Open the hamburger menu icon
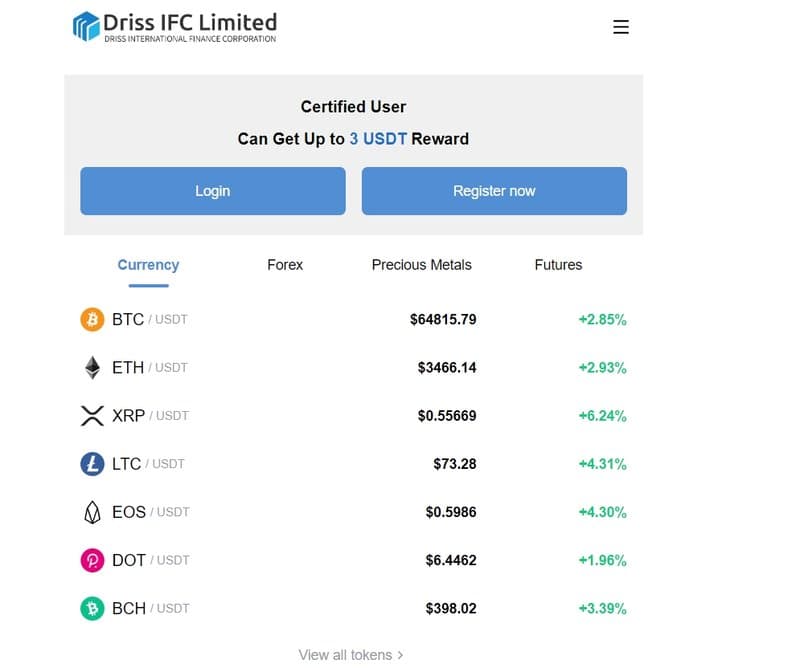800x668 pixels. [621, 27]
